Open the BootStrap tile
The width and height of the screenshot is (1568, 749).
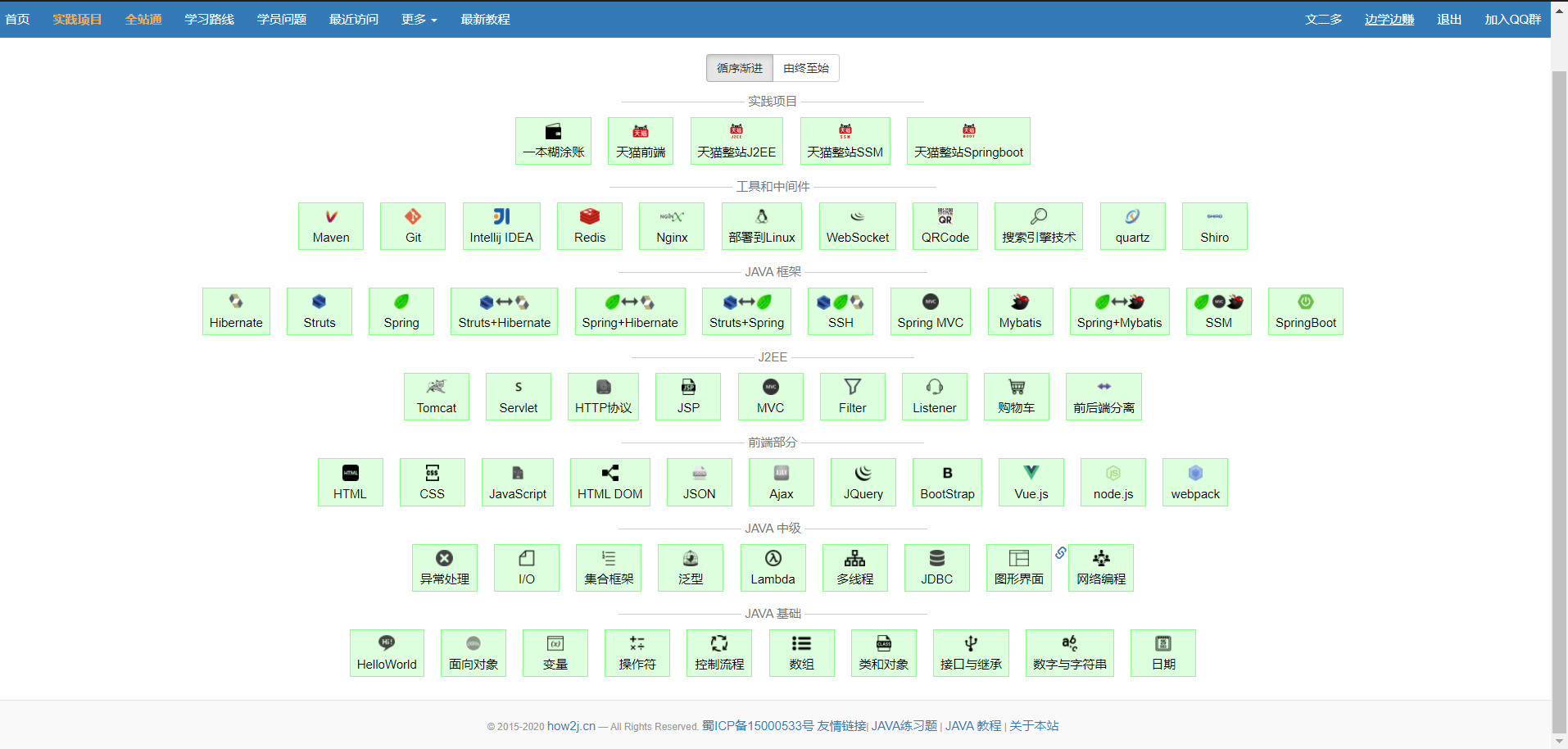(x=947, y=482)
